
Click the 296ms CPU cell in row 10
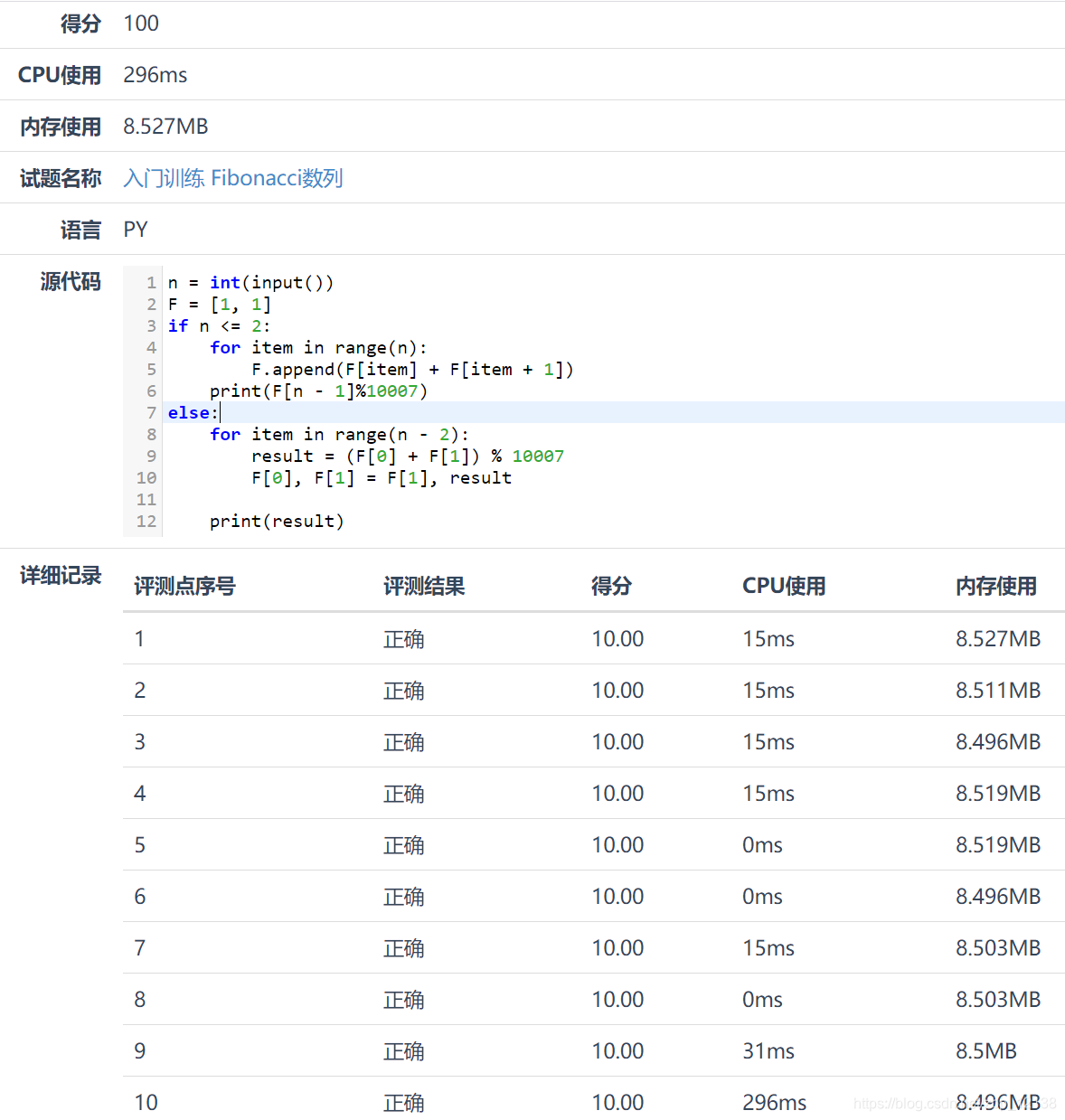click(775, 1103)
